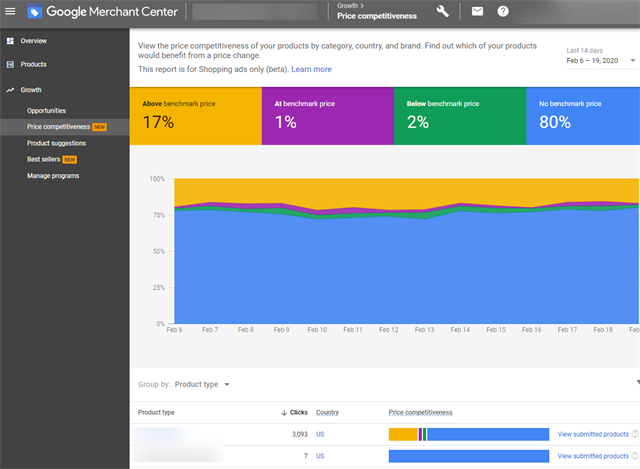Open the hamburger navigation menu
The image size is (640, 469).
click(x=10, y=11)
